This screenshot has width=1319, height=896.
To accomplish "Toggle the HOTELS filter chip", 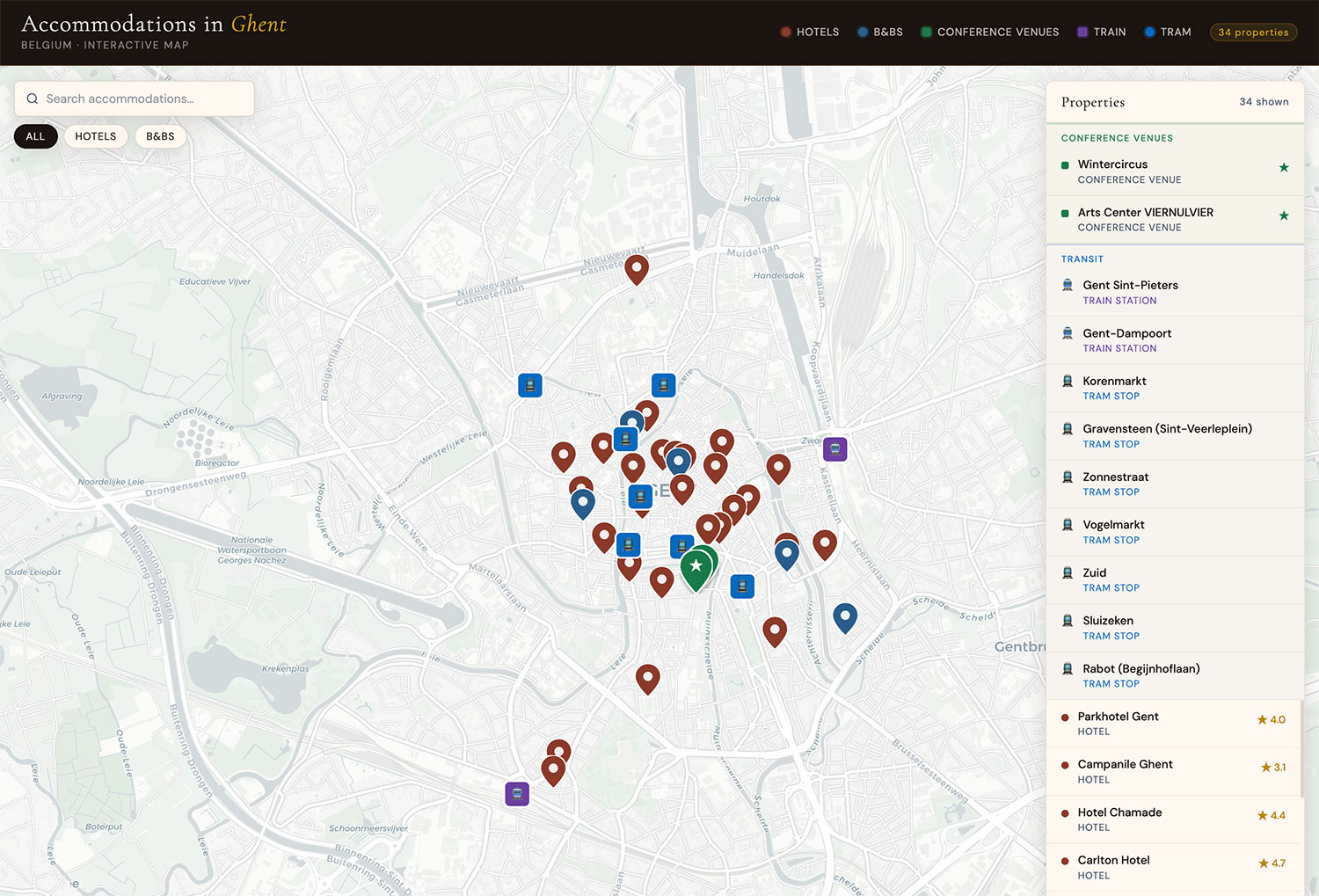I will pos(95,136).
